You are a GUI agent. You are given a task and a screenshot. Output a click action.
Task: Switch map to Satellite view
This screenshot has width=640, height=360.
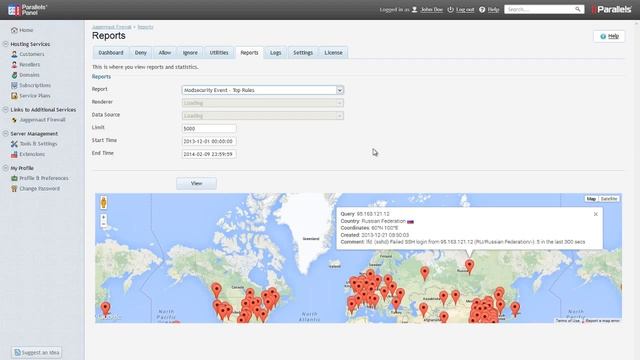(x=609, y=199)
